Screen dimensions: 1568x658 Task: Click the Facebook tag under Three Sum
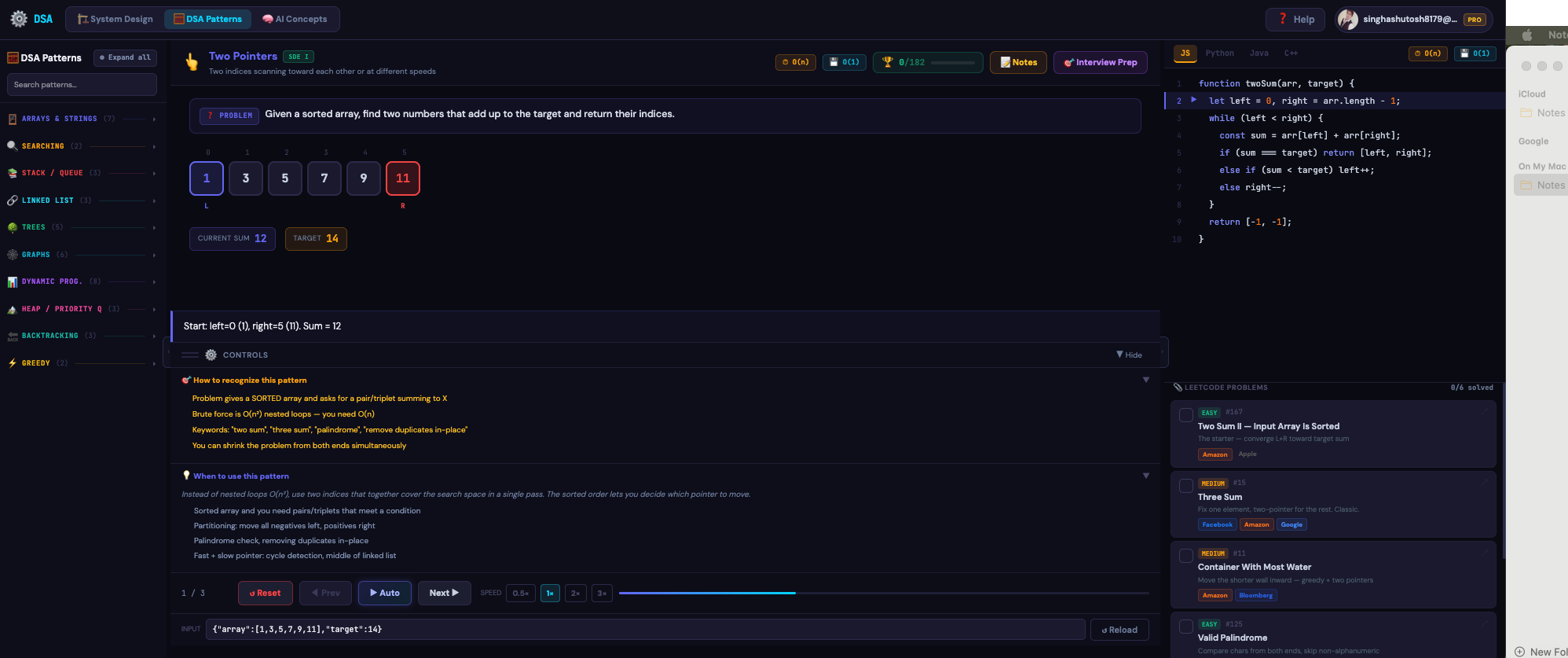1218,525
